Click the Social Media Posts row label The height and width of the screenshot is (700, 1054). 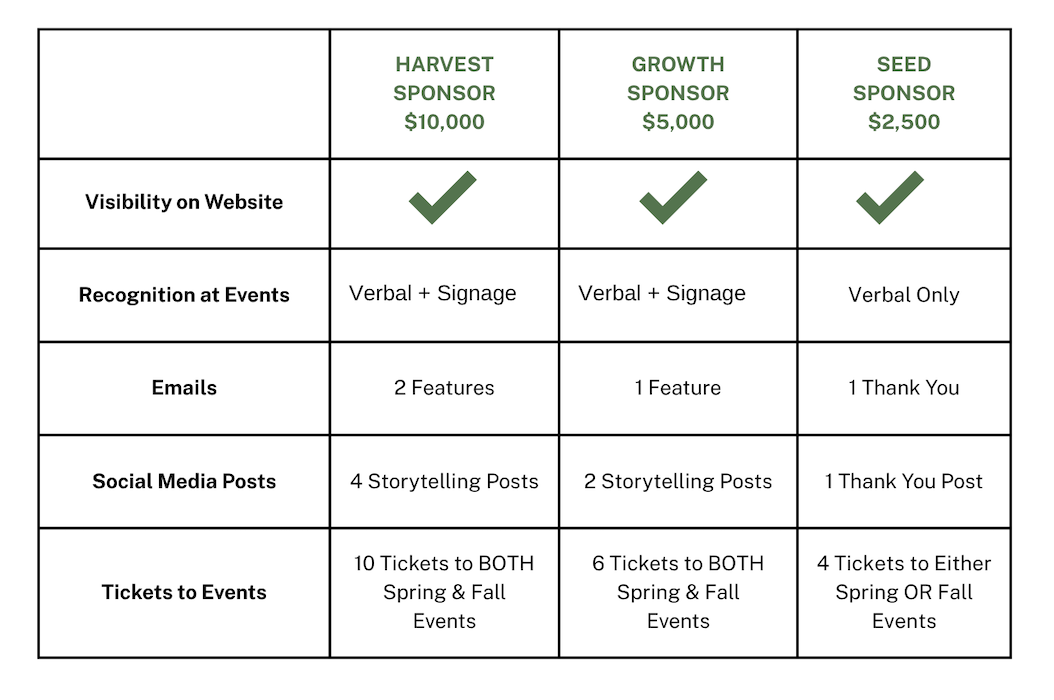(184, 481)
